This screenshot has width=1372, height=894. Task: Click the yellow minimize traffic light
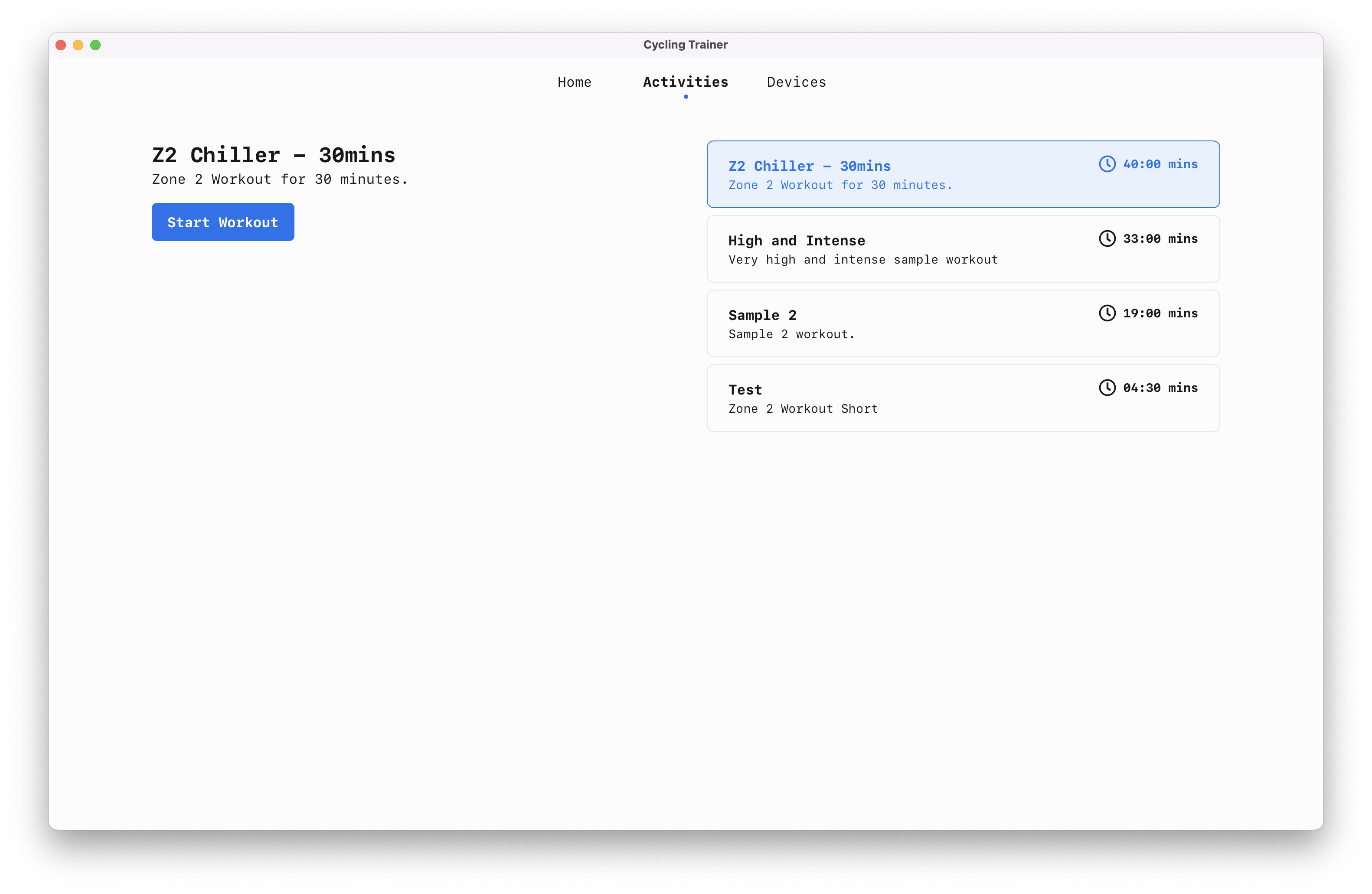(x=78, y=44)
